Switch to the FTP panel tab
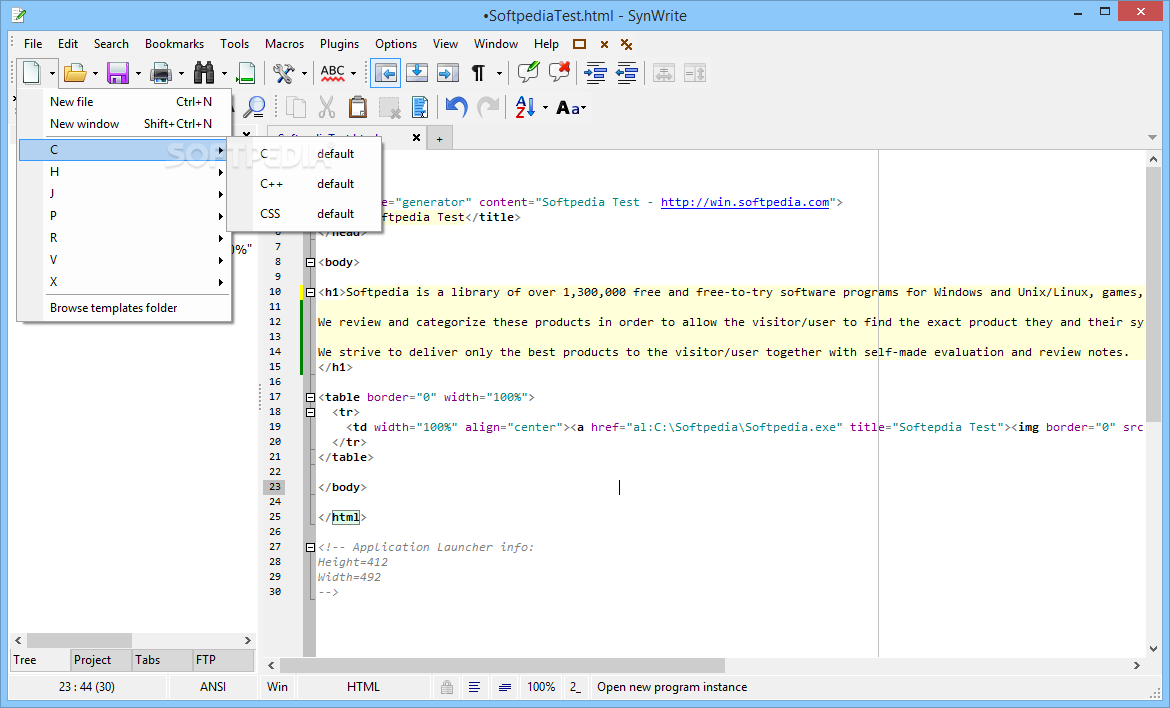 coord(223,660)
